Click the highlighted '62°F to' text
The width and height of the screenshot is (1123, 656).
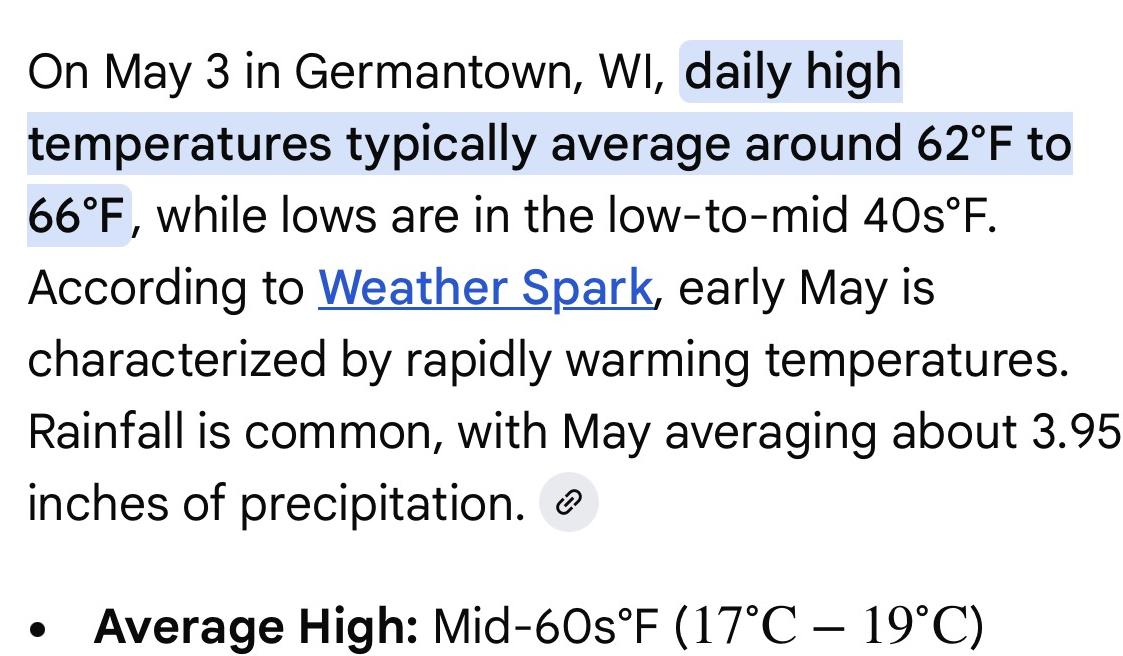[993, 143]
